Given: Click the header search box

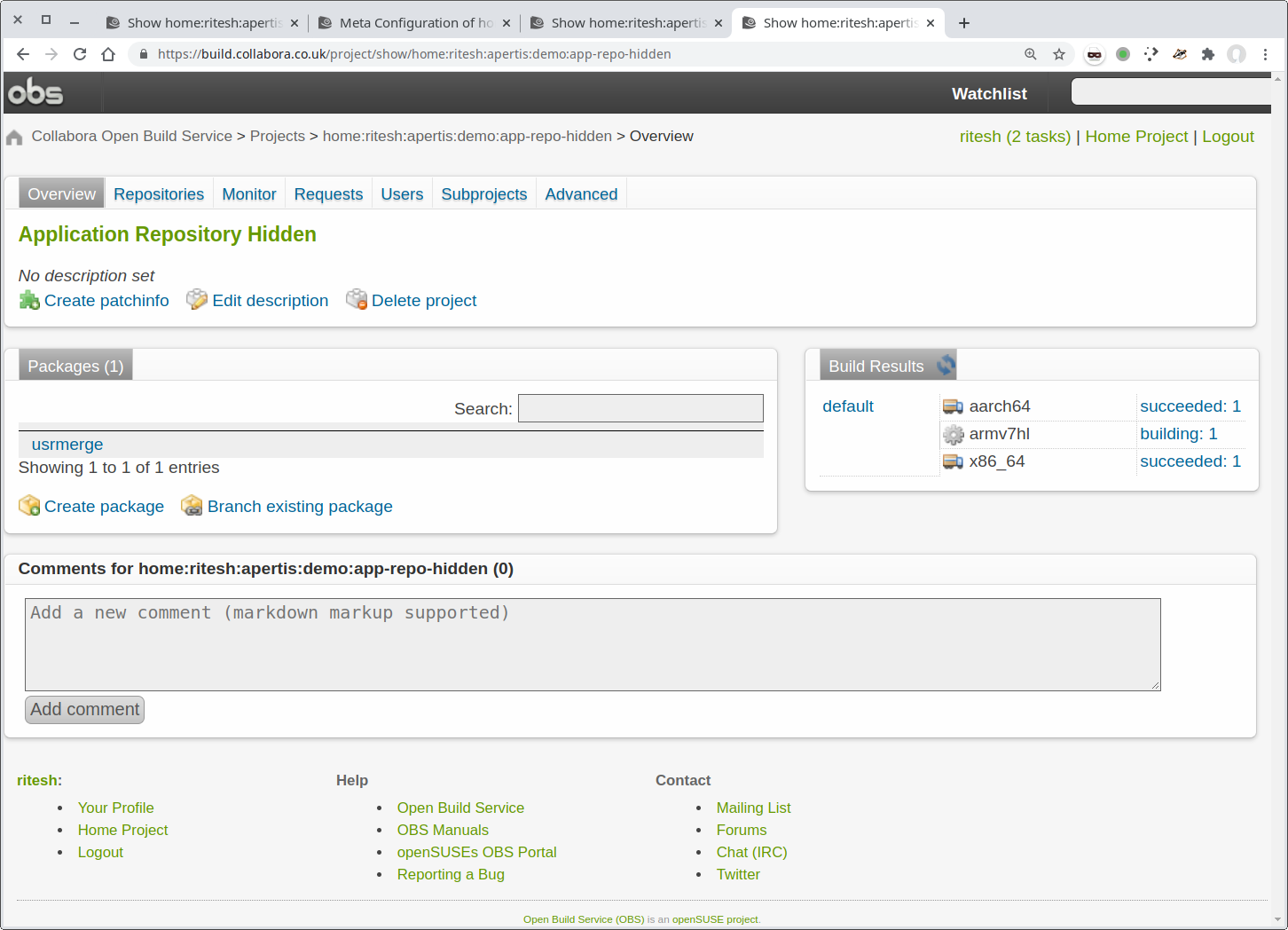Looking at the screenshot, I should coord(1171,91).
